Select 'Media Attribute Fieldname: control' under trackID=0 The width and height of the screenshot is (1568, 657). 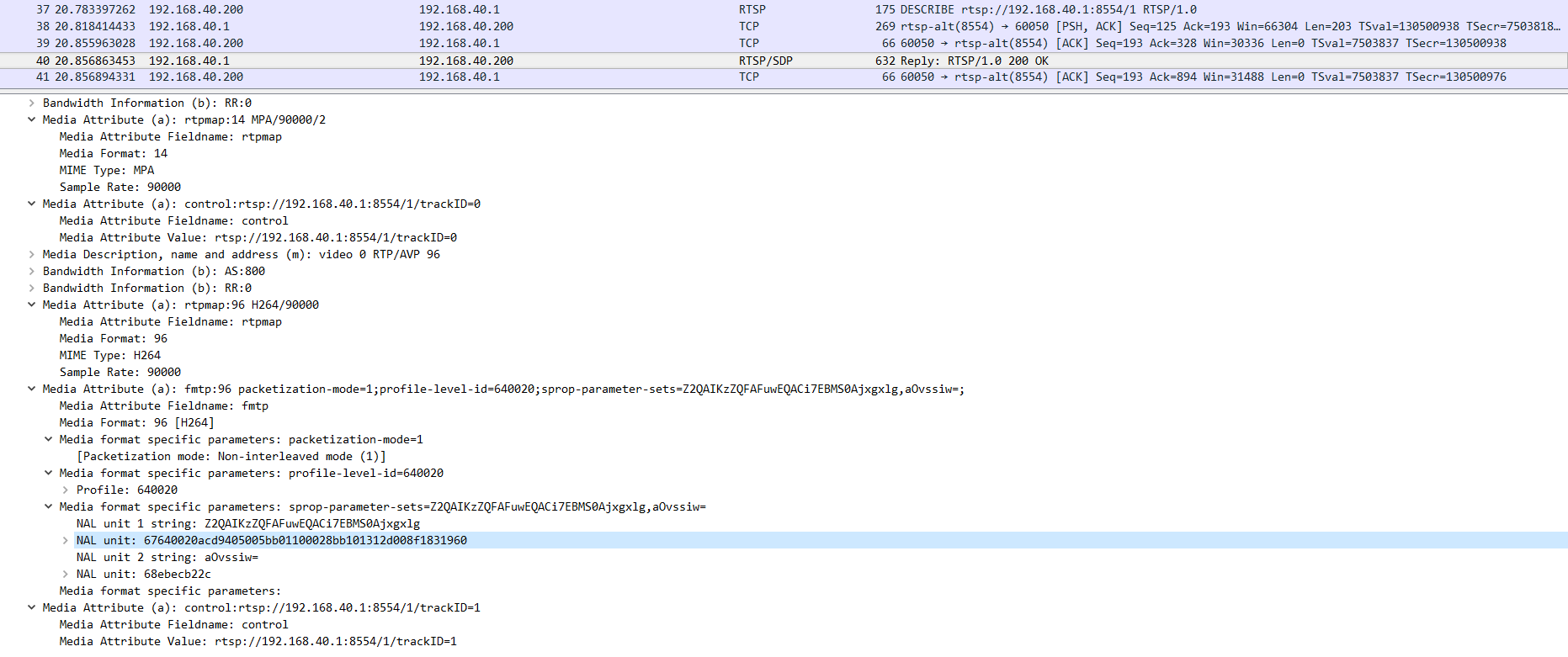[x=174, y=220]
